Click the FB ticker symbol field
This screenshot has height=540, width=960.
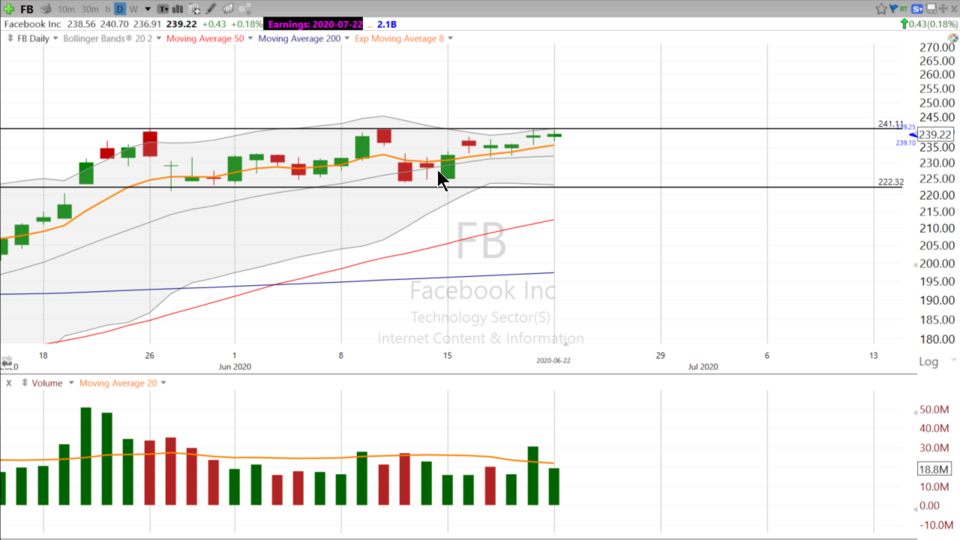tap(27, 9)
